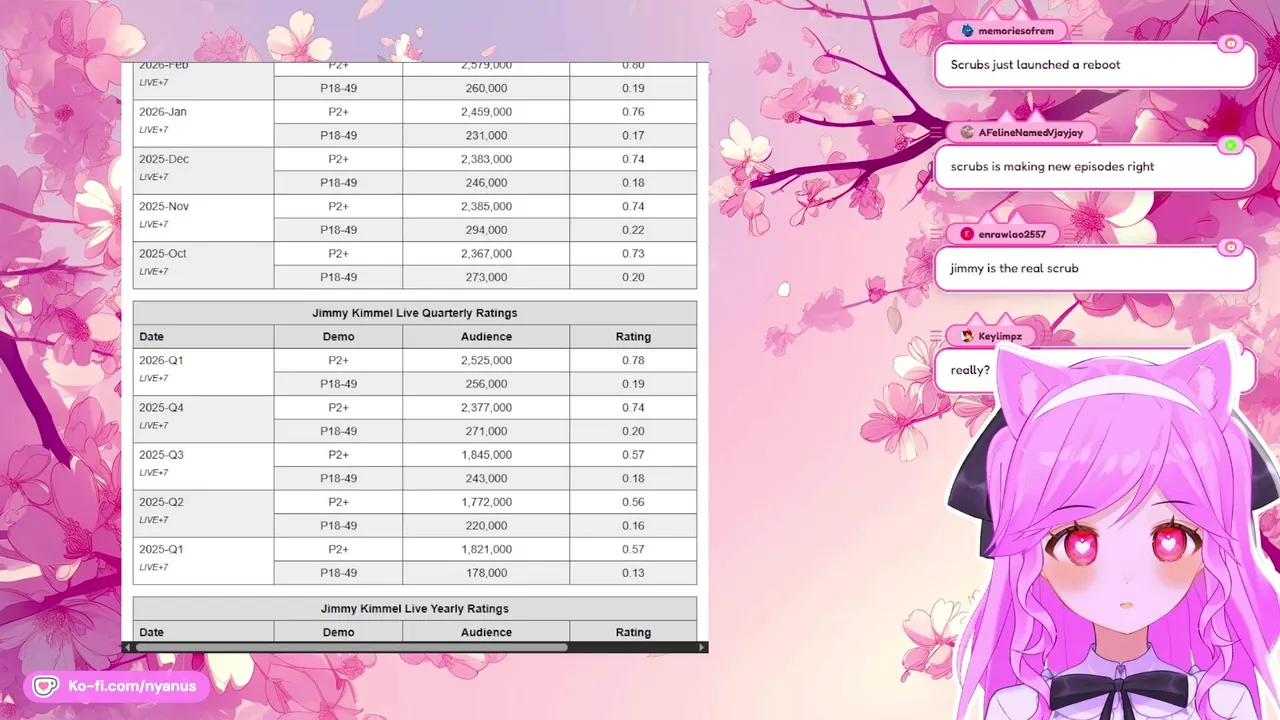Viewport: 1280px width, 720px height.
Task: Click the 'really?' chat message
Action: [x=969, y=370]
